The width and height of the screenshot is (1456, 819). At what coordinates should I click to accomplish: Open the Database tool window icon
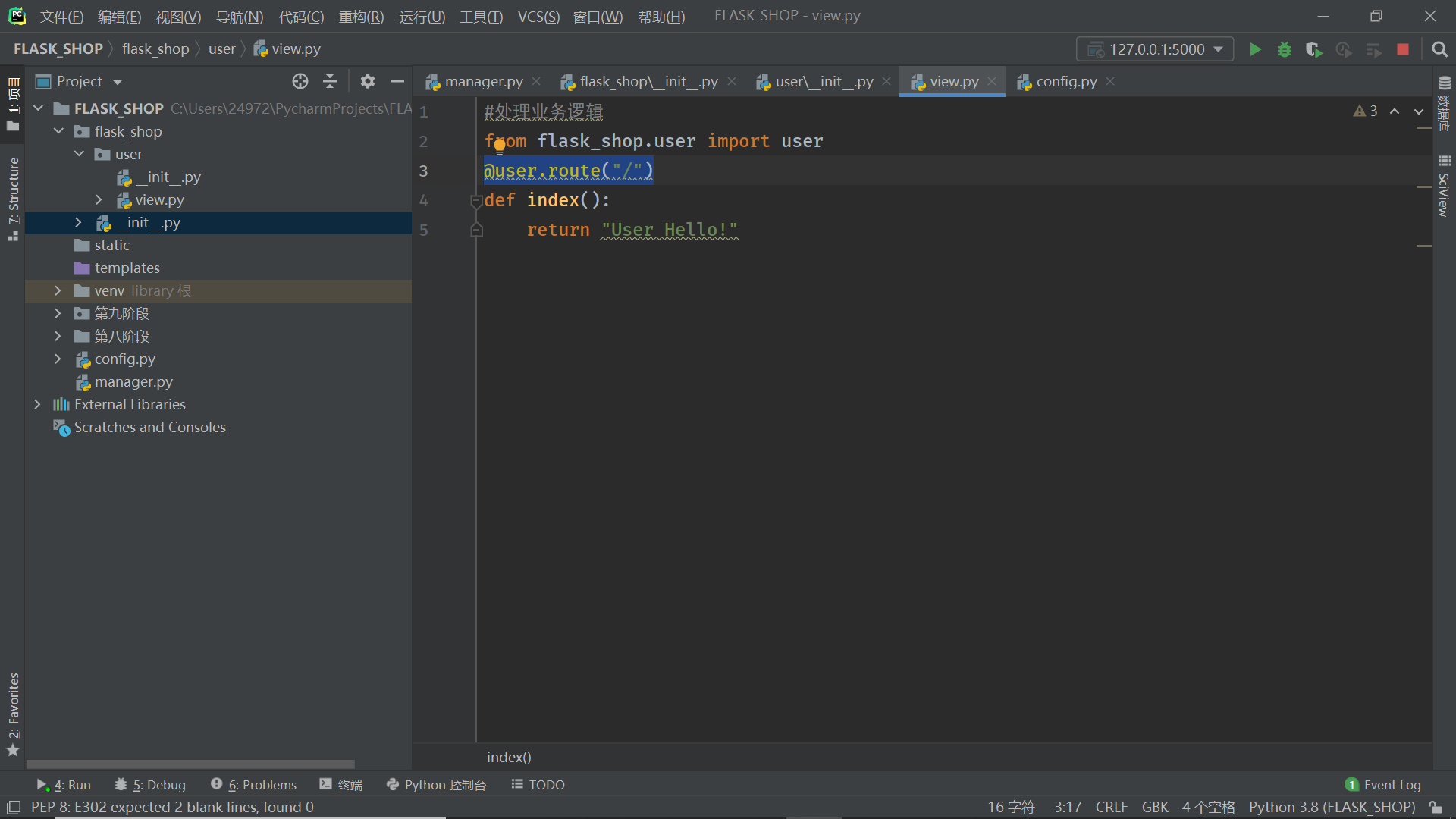[x=1444, y=102]
